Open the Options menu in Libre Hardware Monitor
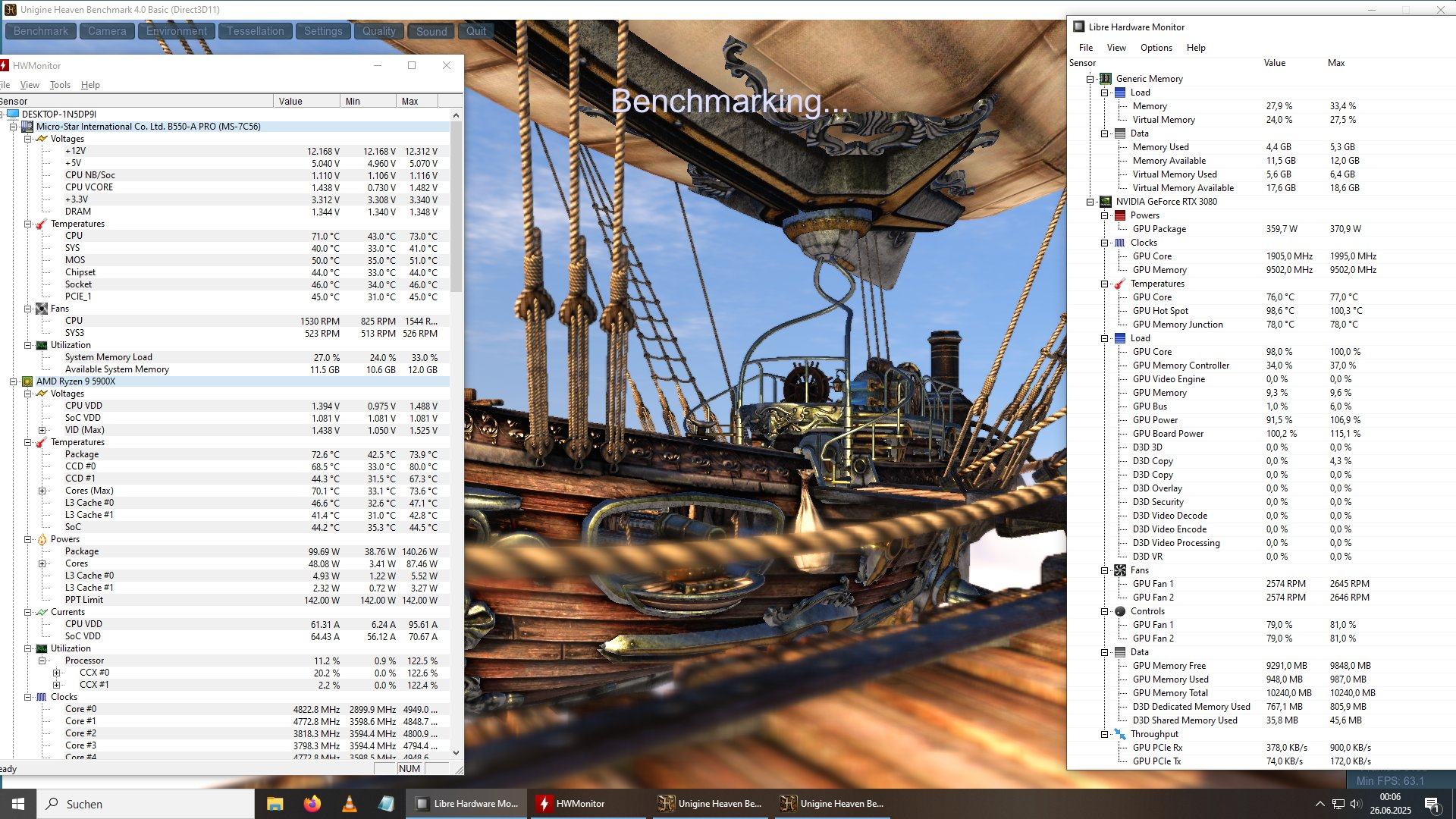1456x819 pixels. coord(1156,48)
